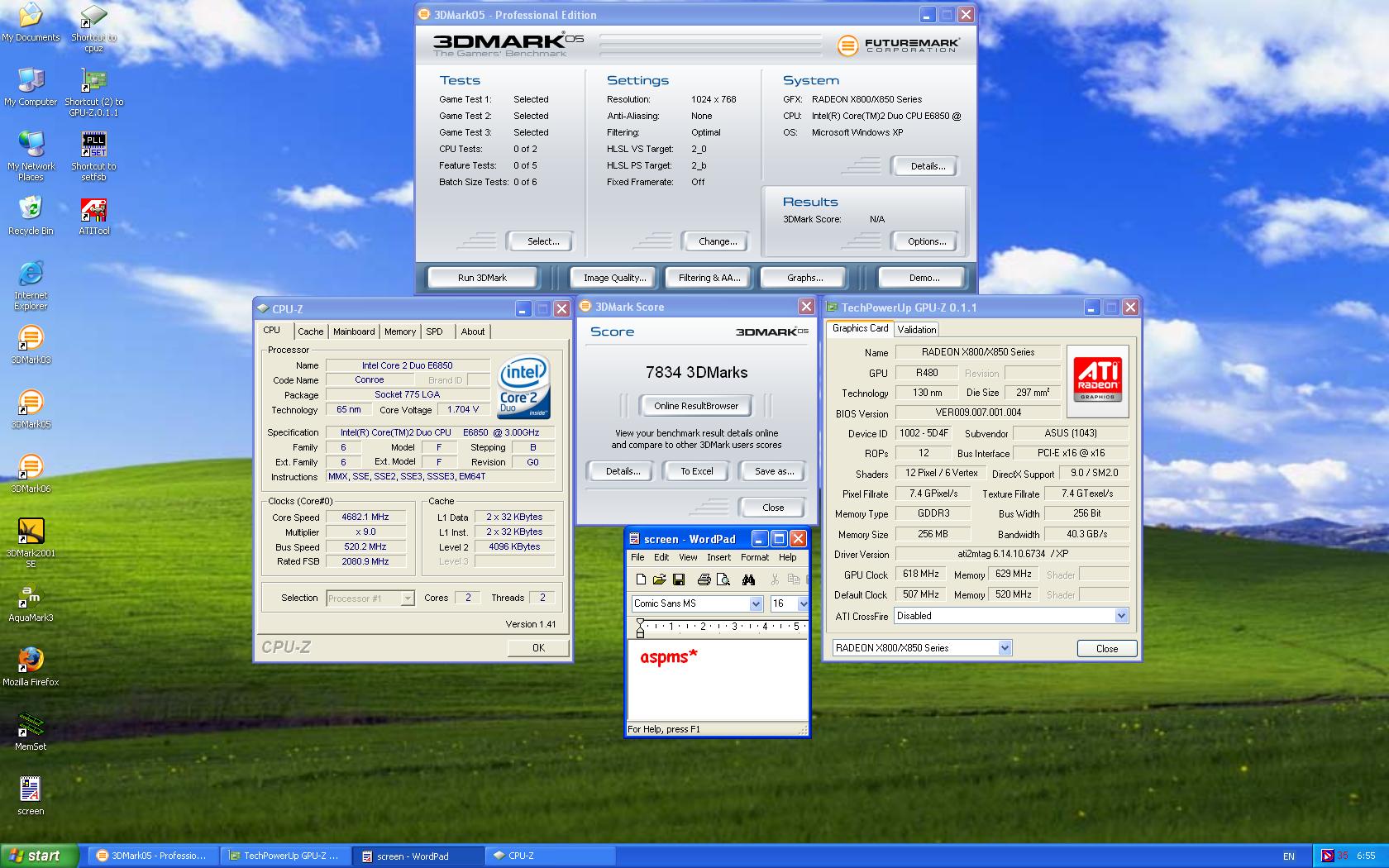
Task: Switch to the Cache tab in CPU-Z
Action: point(310,331)
